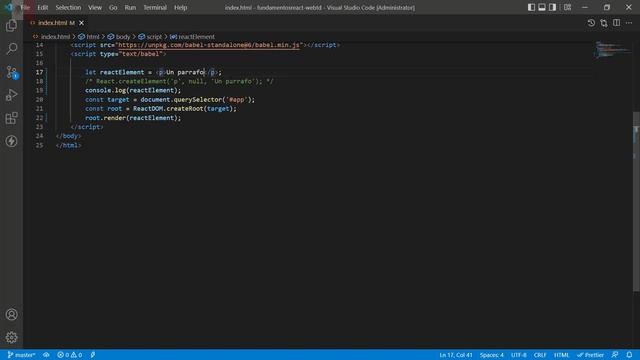Click the plug icon in status bar
The height and width of the screenshot is (360, 640).
tap(93, 355)
